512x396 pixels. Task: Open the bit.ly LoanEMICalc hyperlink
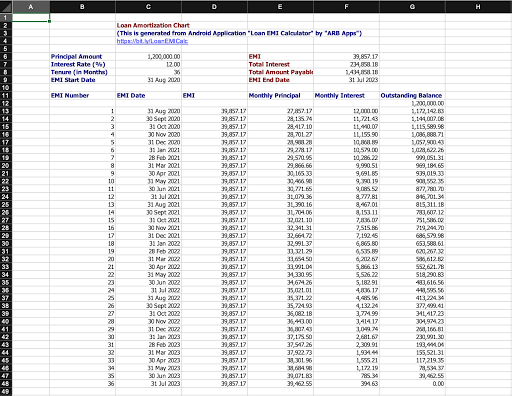tap(152, 41)
